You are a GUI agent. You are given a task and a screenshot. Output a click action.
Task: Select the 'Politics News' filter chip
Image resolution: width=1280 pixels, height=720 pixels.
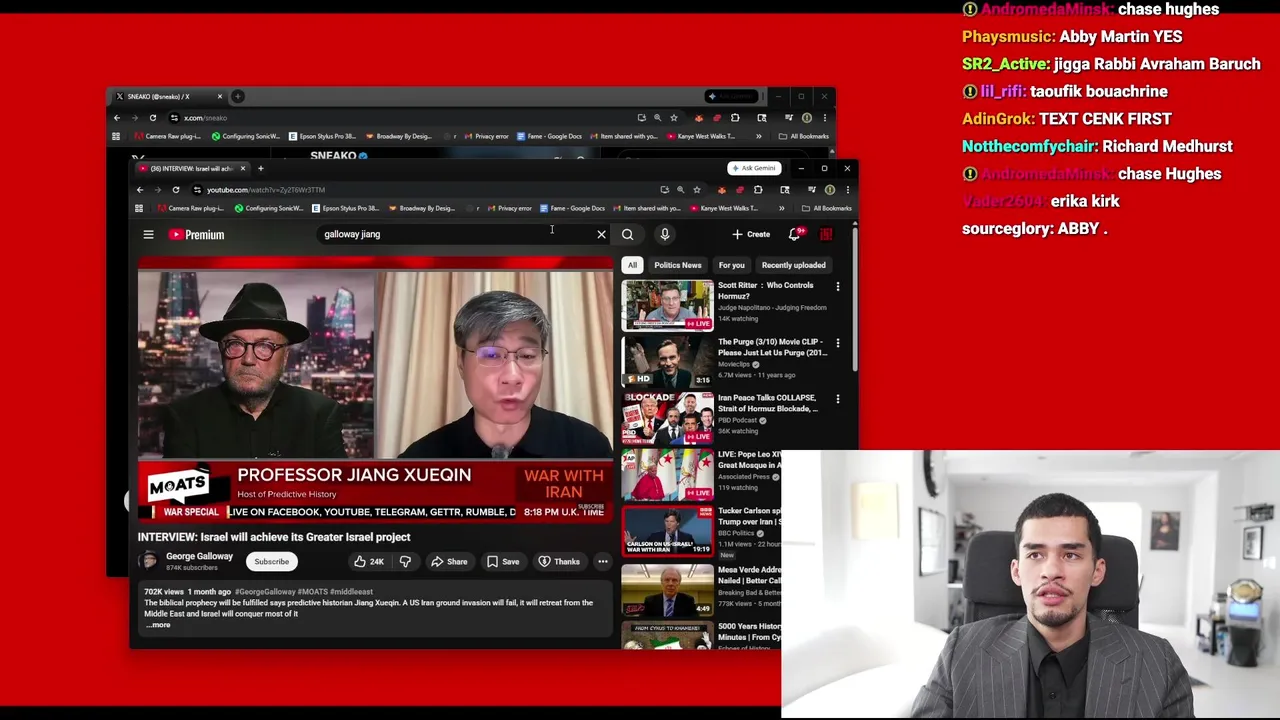click(677, 265)
